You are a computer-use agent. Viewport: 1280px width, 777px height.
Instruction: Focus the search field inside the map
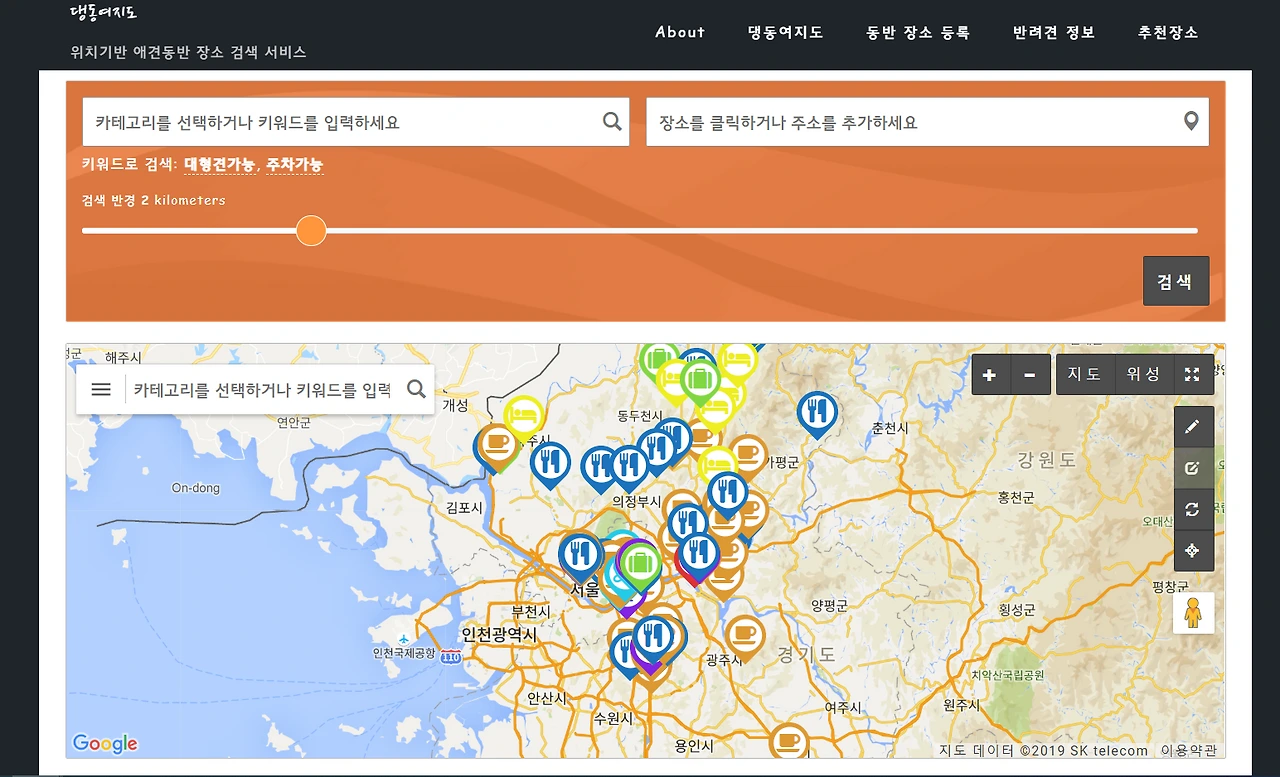[x=262, y=389]
